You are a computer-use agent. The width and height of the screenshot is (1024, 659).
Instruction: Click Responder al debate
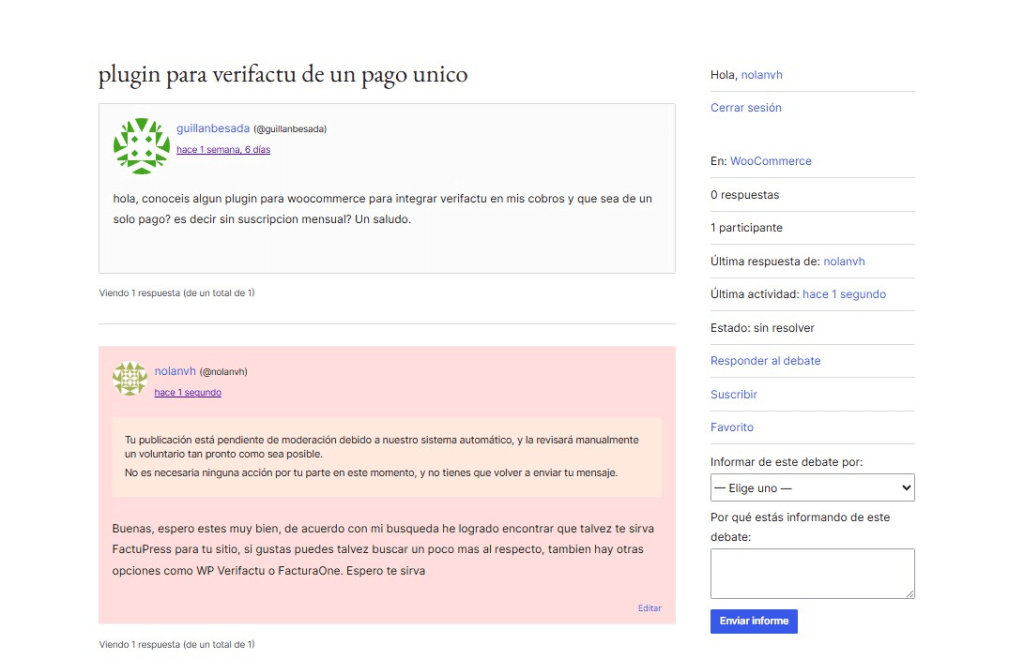765,361
